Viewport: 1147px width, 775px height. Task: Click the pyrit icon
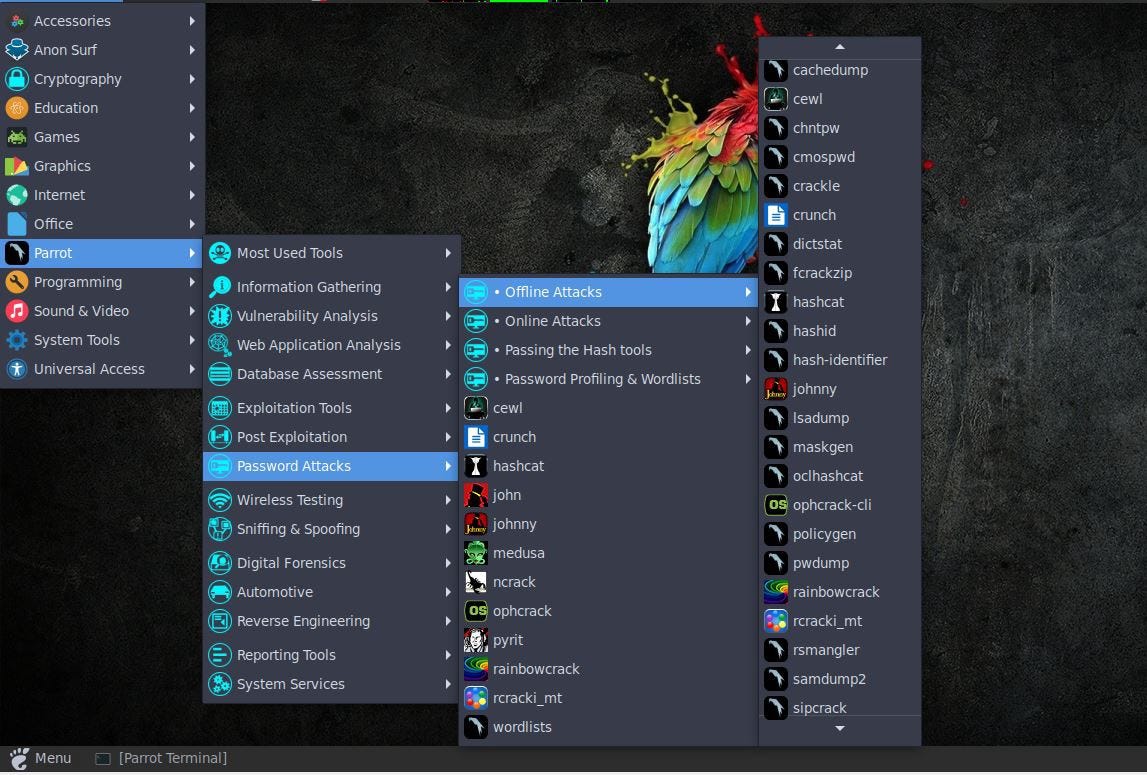[475, 640]
